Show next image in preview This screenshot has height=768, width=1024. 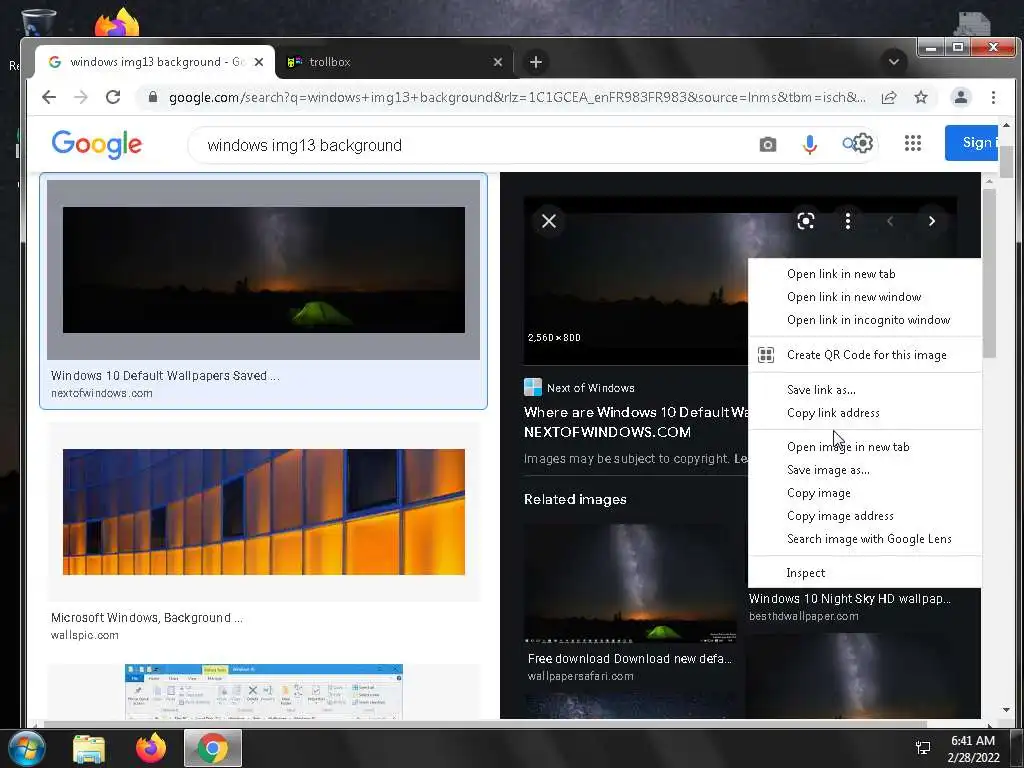pyautogui.click(x=932, y=221)
